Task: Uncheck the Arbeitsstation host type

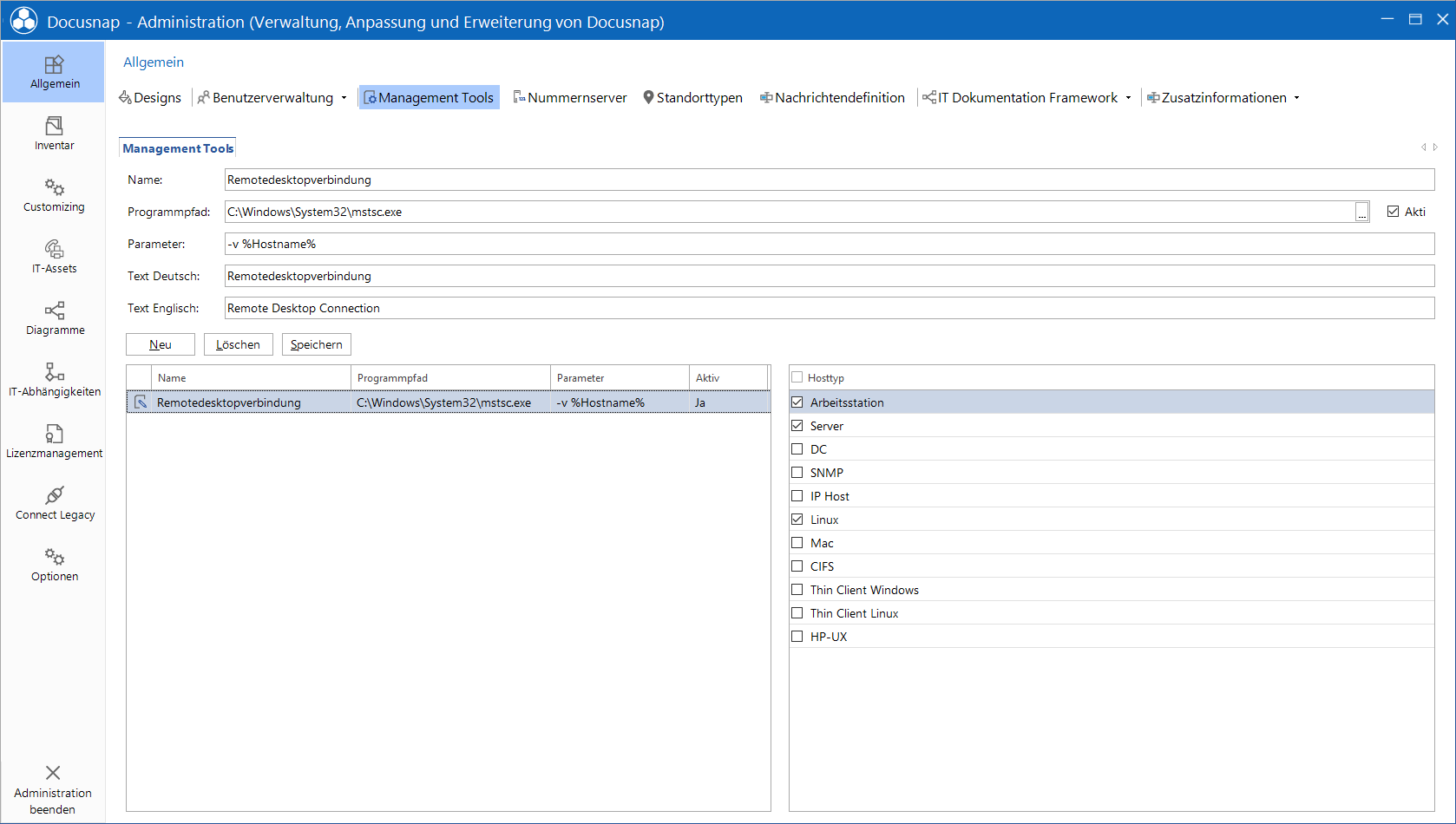Action: [797, 402]
